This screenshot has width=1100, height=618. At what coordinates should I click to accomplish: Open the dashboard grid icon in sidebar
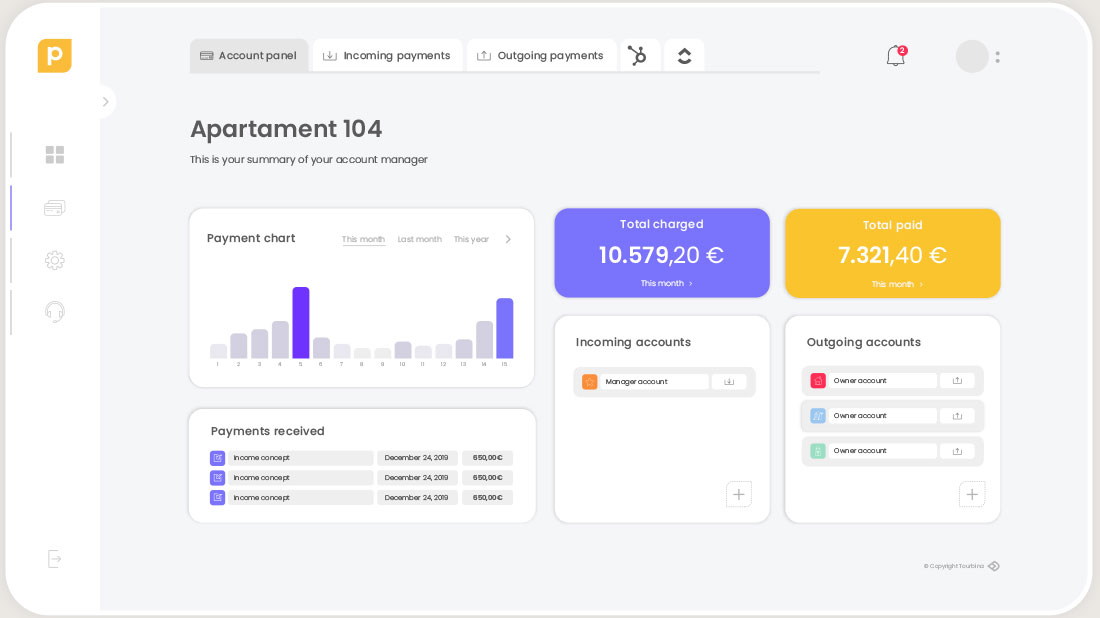pyautogui.click(x=55, y=155)
